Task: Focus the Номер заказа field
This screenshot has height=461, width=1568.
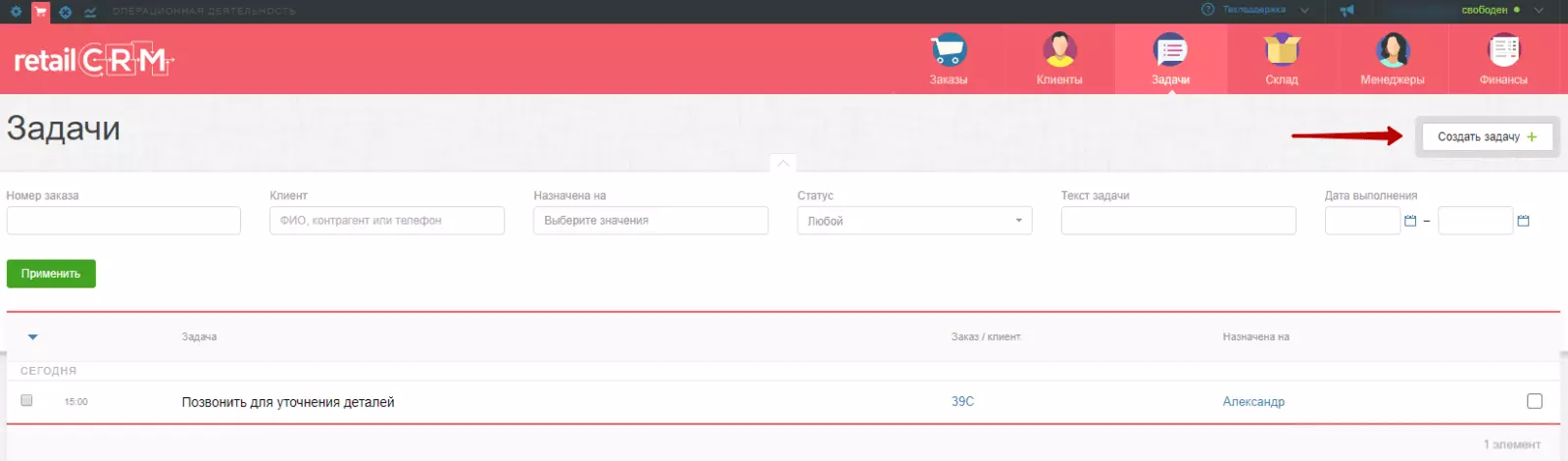Action: tap(123, 221)
